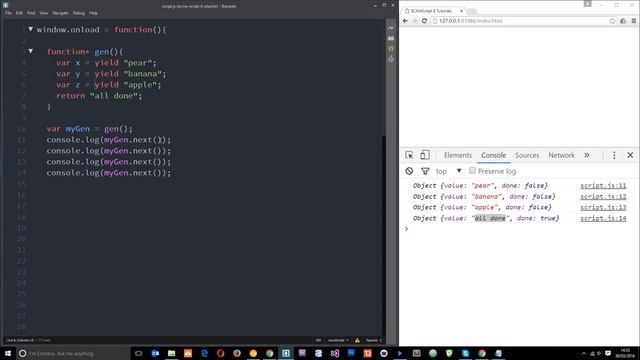Show more DevTools tabs with the double chevron
This screenshot has height=360, width=640.
click(587, 155)
